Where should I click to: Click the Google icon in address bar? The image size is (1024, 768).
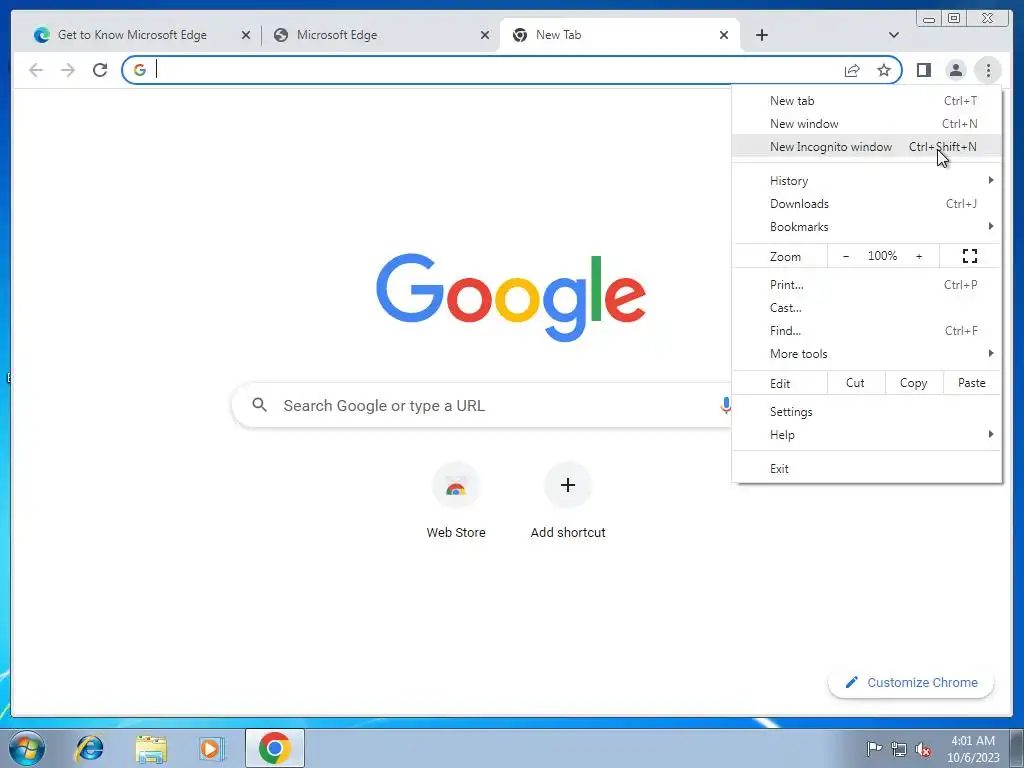[x=140, y=70]
